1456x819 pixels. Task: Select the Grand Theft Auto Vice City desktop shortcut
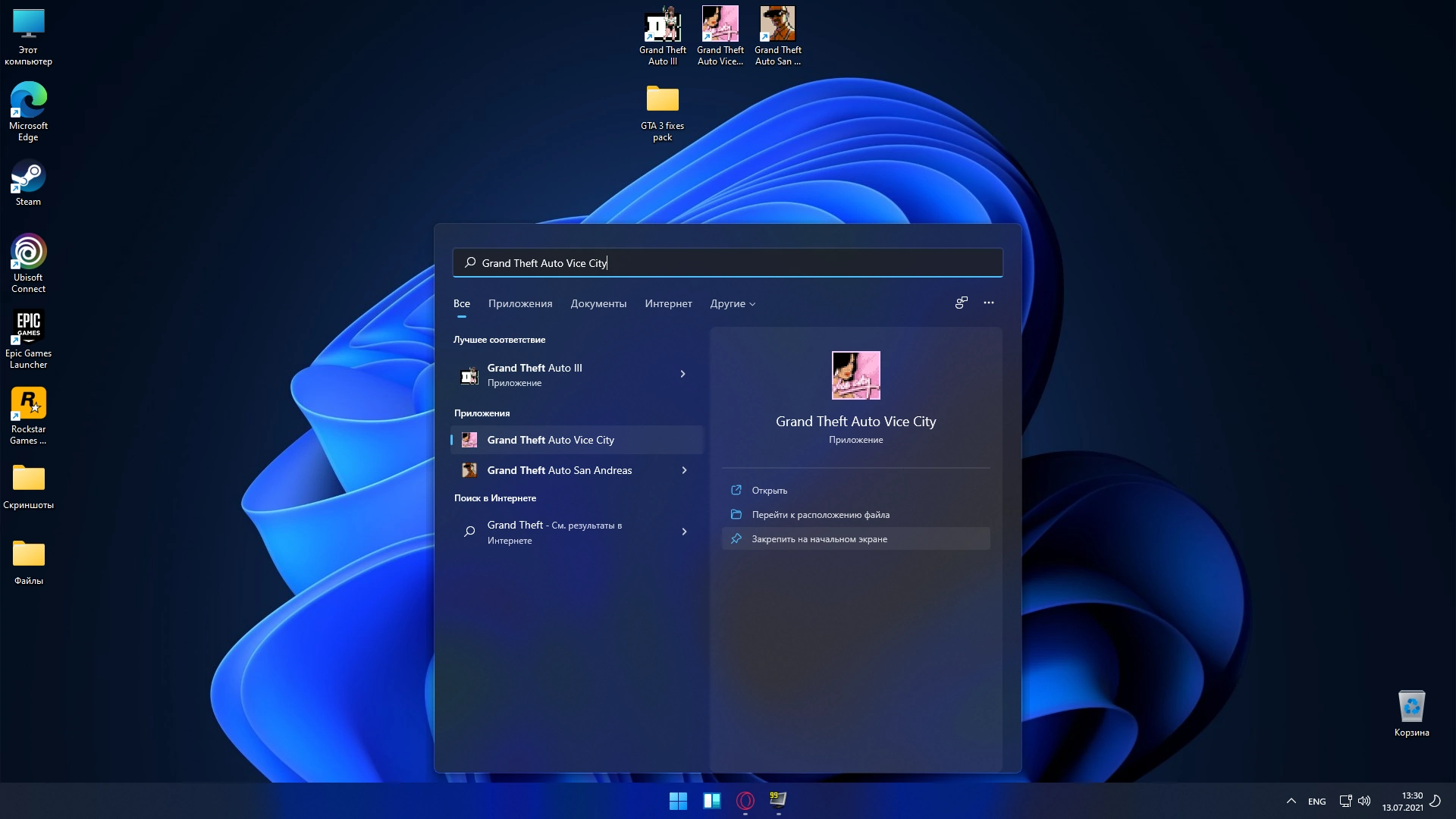tap(720, 36)
